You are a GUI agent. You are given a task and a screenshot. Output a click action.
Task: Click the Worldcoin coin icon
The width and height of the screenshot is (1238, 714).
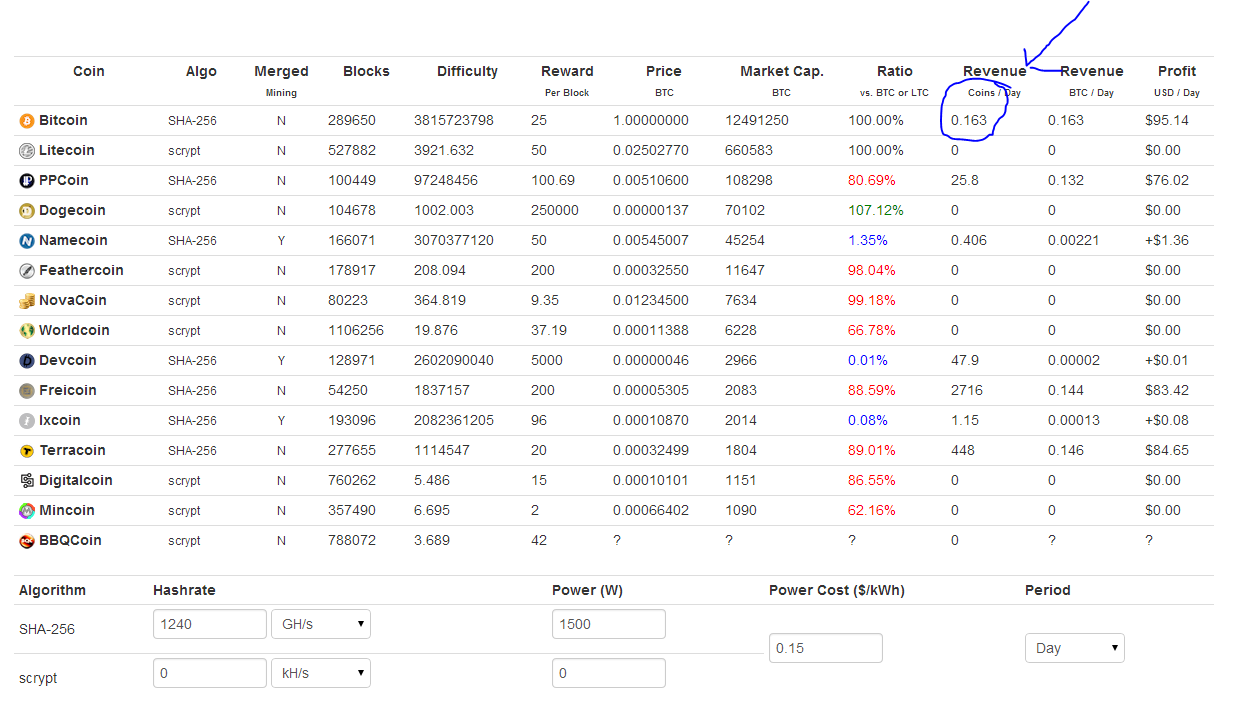(27, 331)
